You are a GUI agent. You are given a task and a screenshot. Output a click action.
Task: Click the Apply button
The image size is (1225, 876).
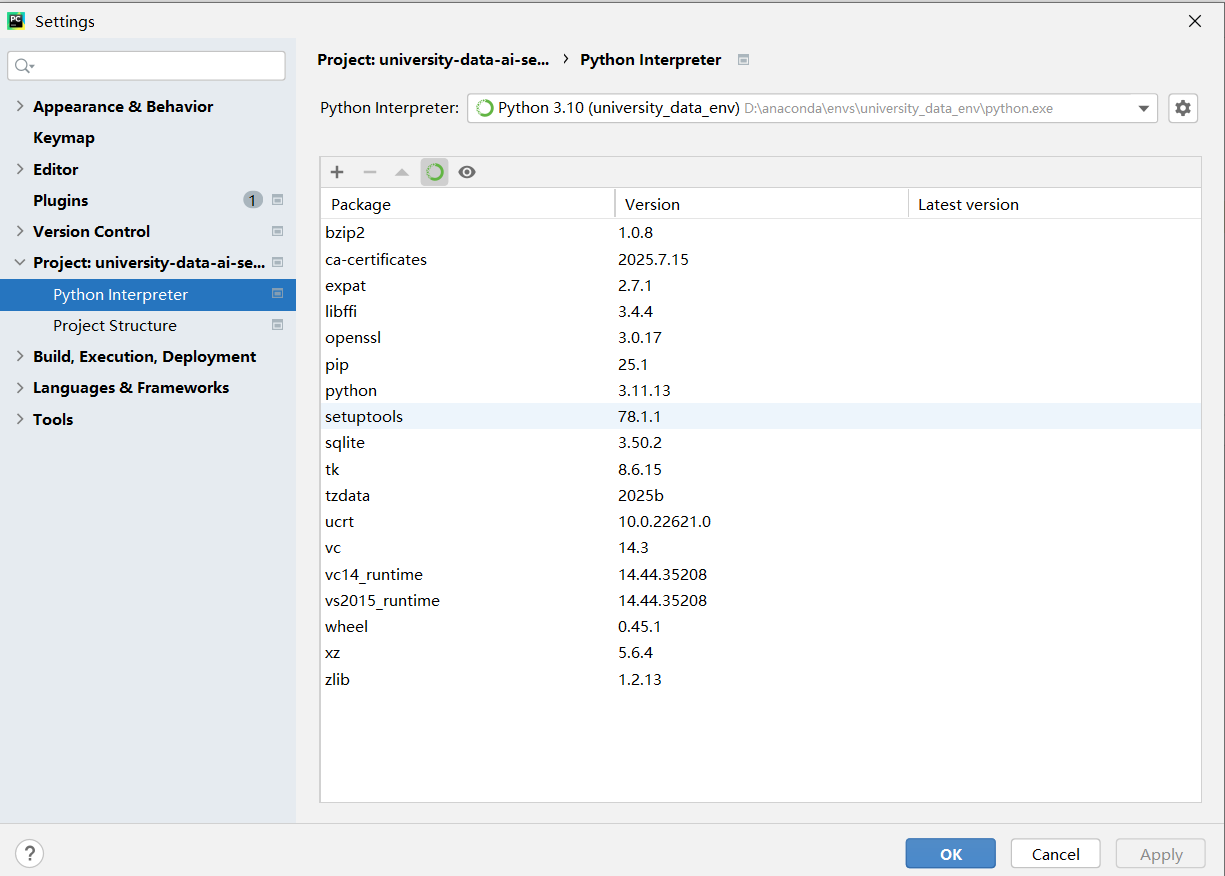pyautogui.click(x=1161, y=853)
